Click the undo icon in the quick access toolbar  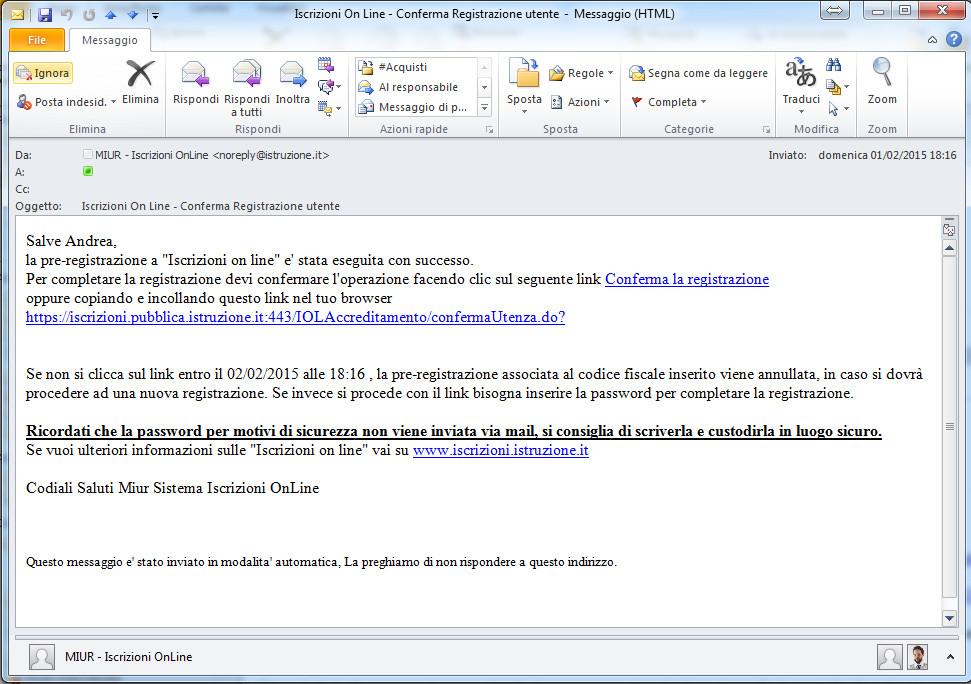pyautogui.click(x=67, y=14)
